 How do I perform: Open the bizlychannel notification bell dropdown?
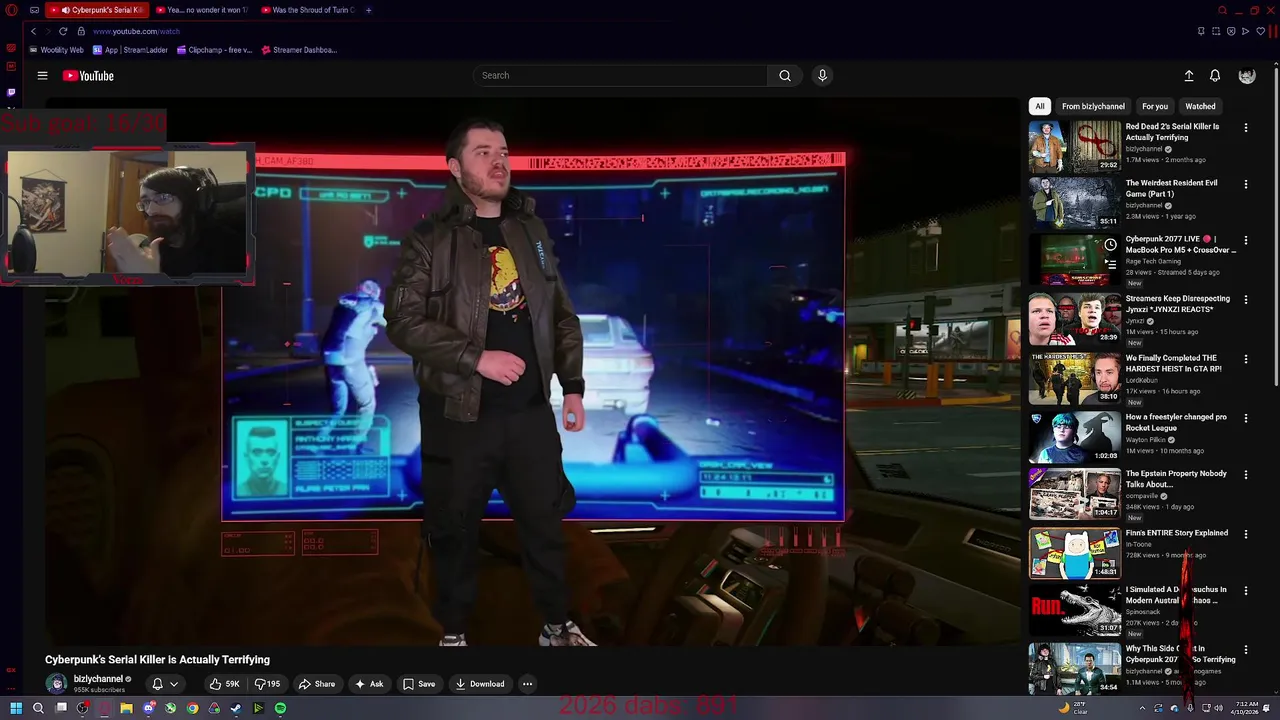165,684
